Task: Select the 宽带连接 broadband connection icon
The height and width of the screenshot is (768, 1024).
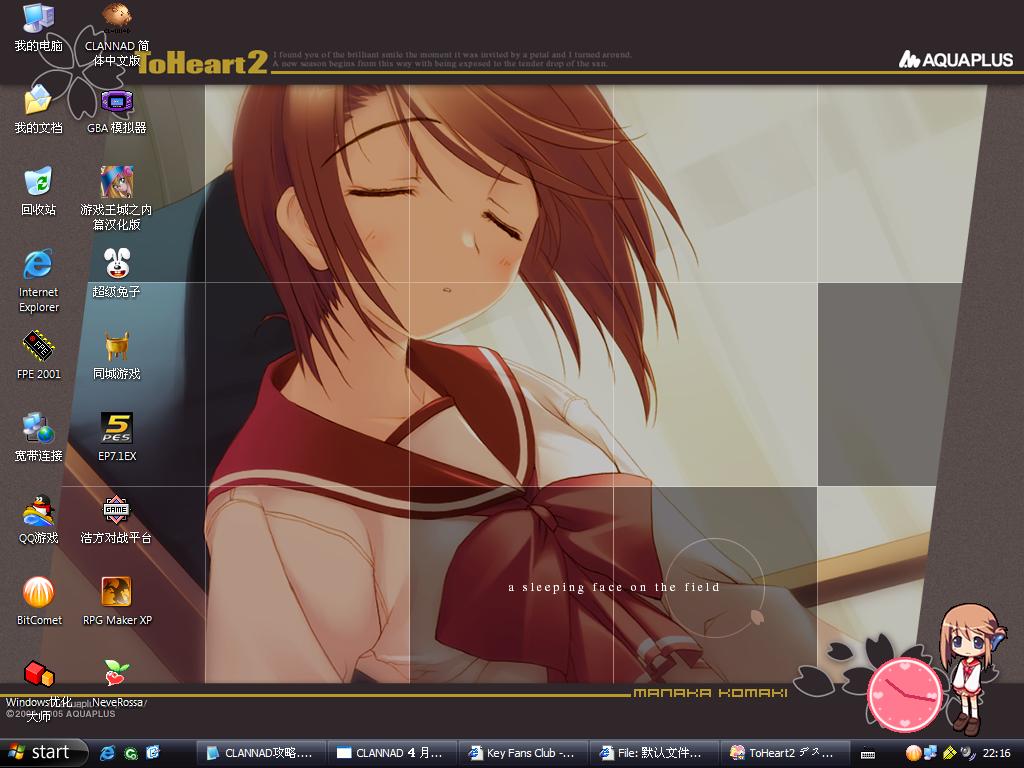Action: point(39,438)
